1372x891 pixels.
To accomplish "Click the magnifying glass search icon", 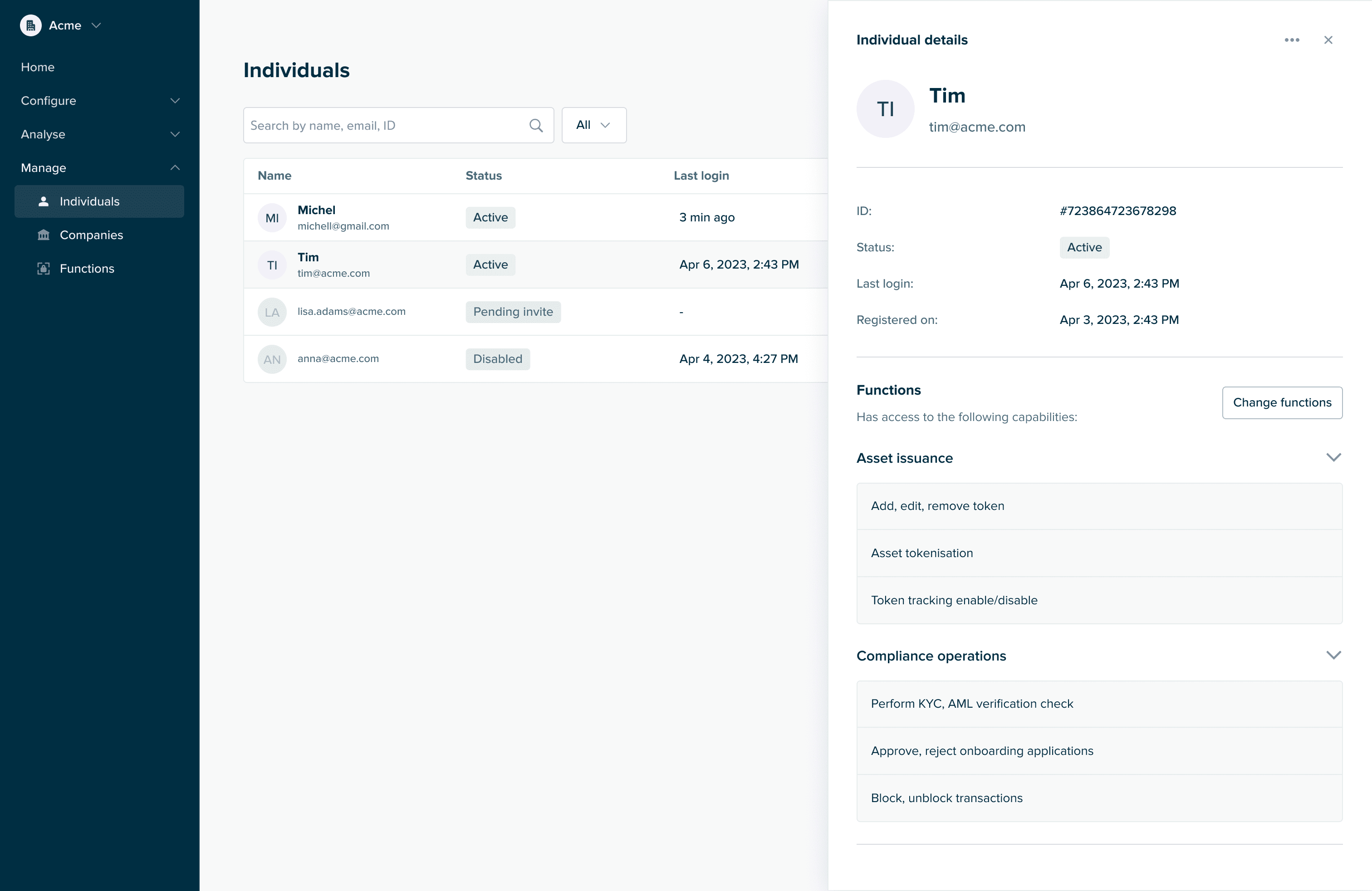I will pyautogui.click(x=535, y=125).
